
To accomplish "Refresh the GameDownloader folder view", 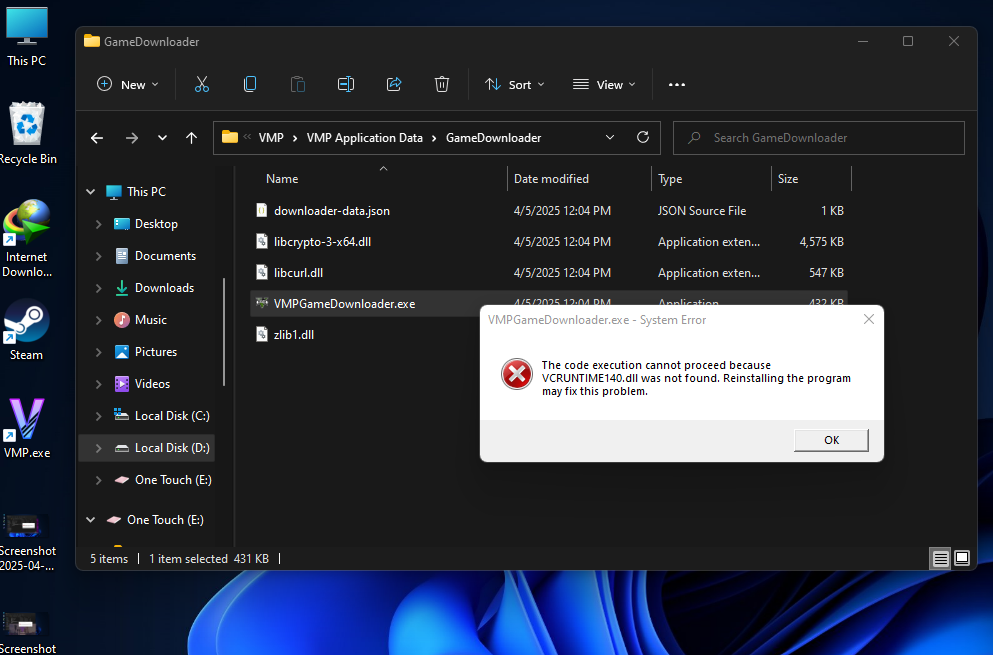I will pyautogui.click(x=643, y=138).
